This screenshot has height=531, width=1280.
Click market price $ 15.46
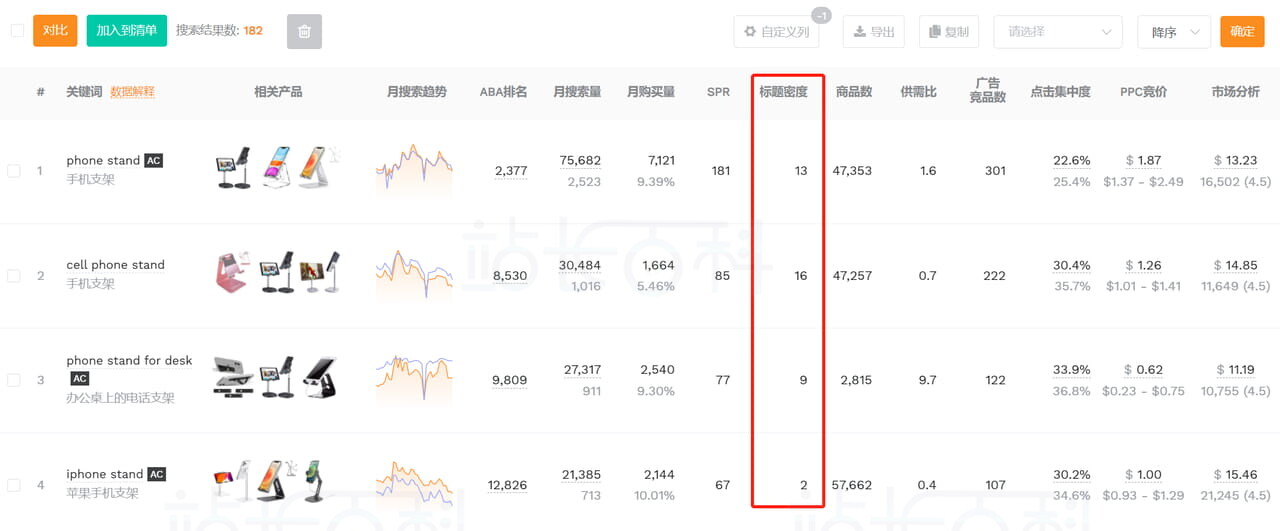point(1235,474)
